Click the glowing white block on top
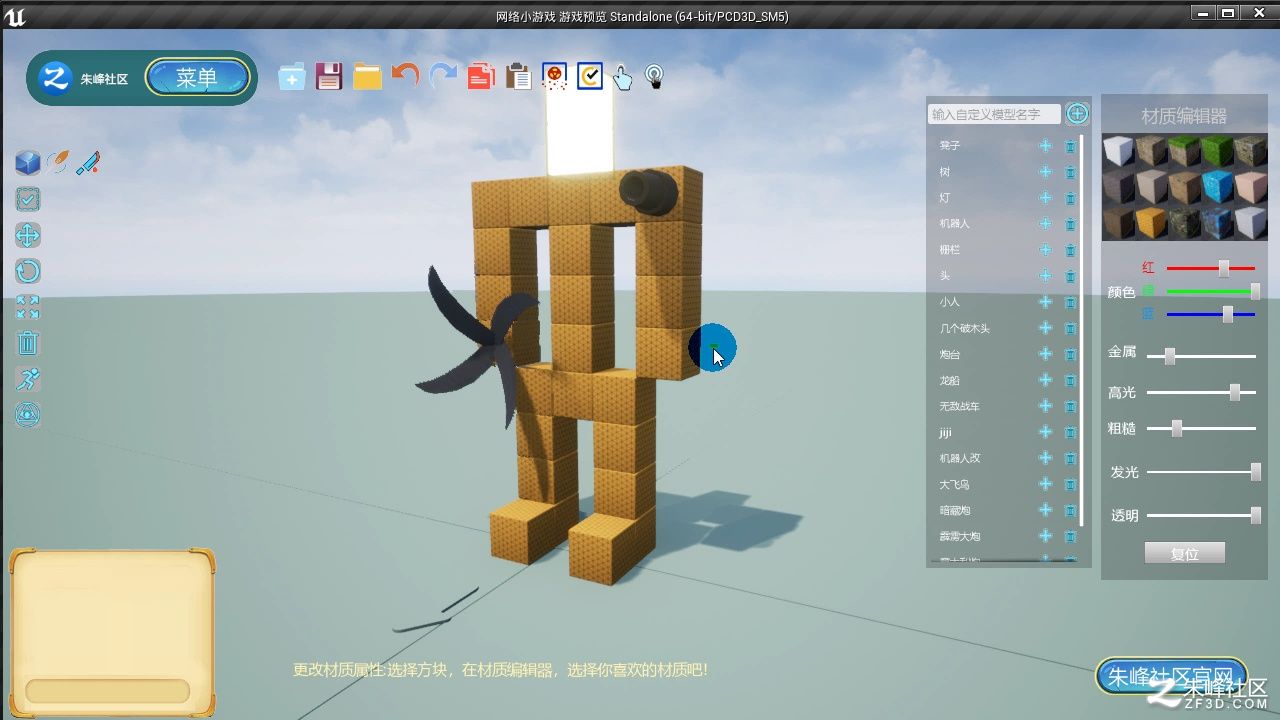 (x=579, y=132)
